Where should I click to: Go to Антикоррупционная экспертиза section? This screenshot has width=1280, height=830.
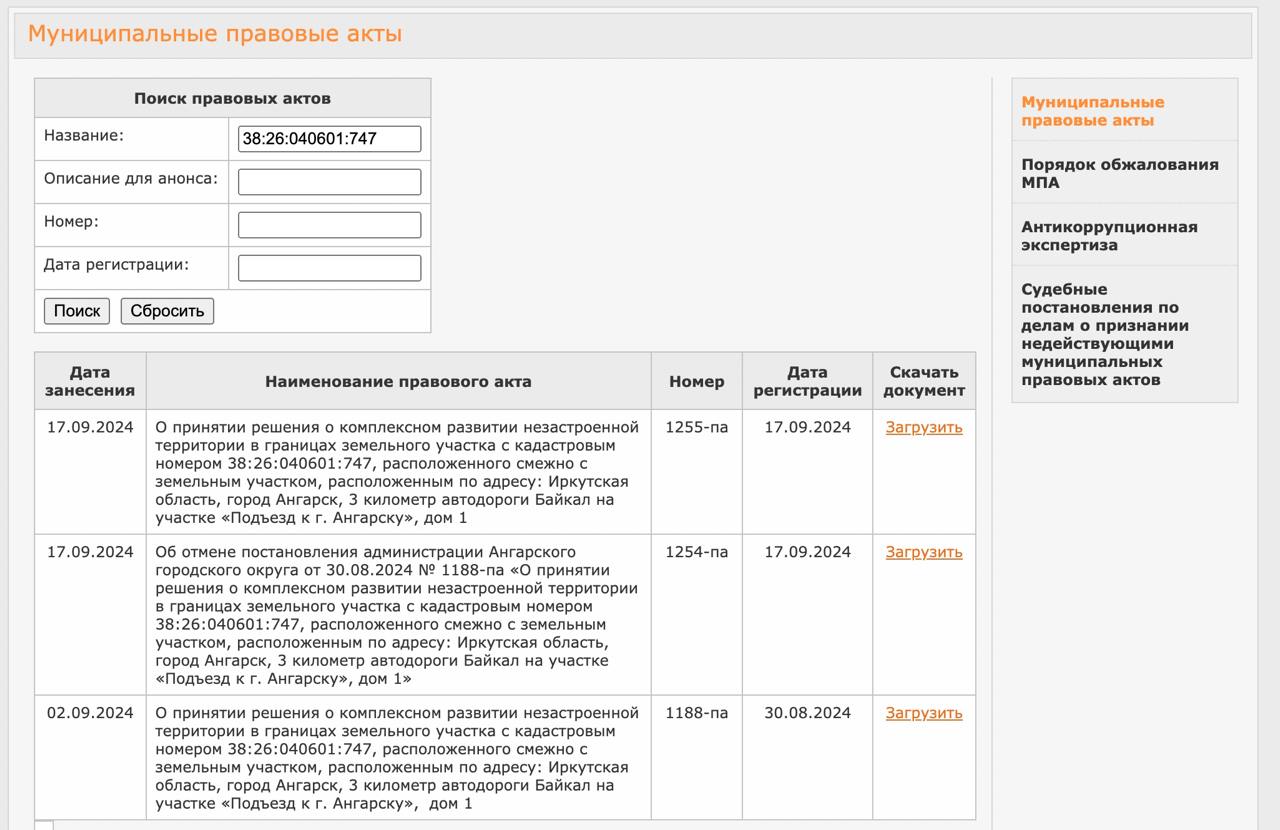(1108, 235)
